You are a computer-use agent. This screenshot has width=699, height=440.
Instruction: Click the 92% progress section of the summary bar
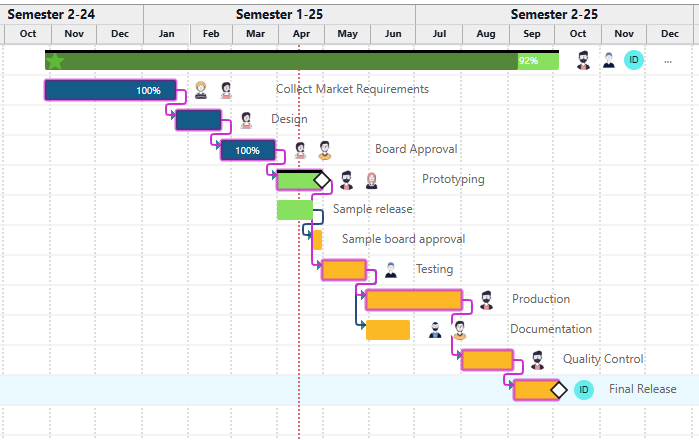click(537, 61)
